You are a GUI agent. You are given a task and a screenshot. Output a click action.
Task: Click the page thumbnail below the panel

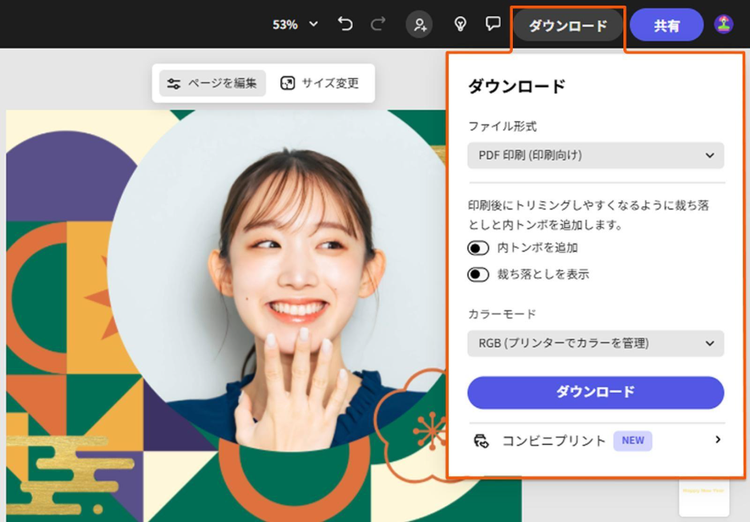(704, 498)
